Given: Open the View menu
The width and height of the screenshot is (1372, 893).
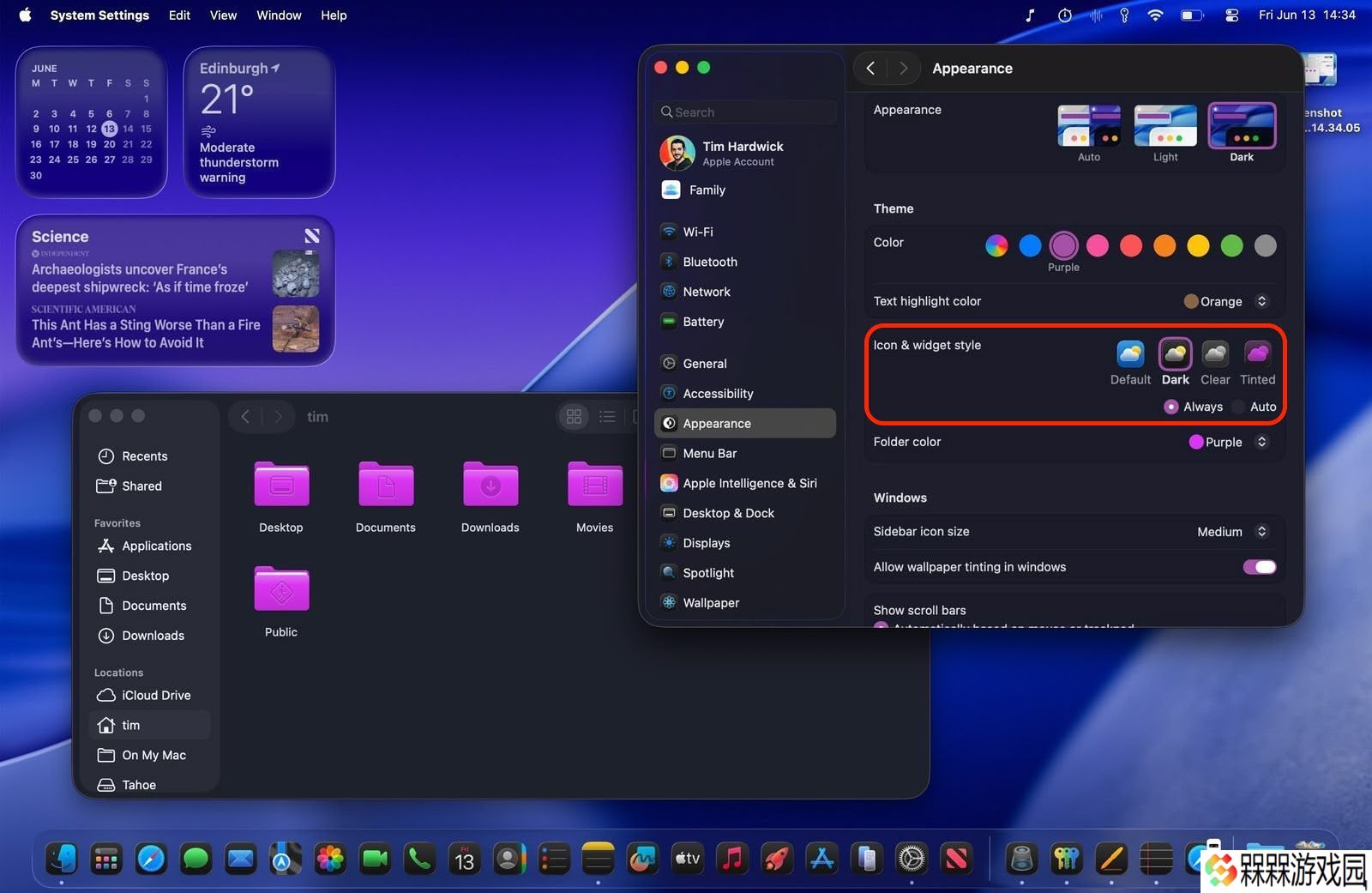Looking at the screenshot, I should point(223,15).
